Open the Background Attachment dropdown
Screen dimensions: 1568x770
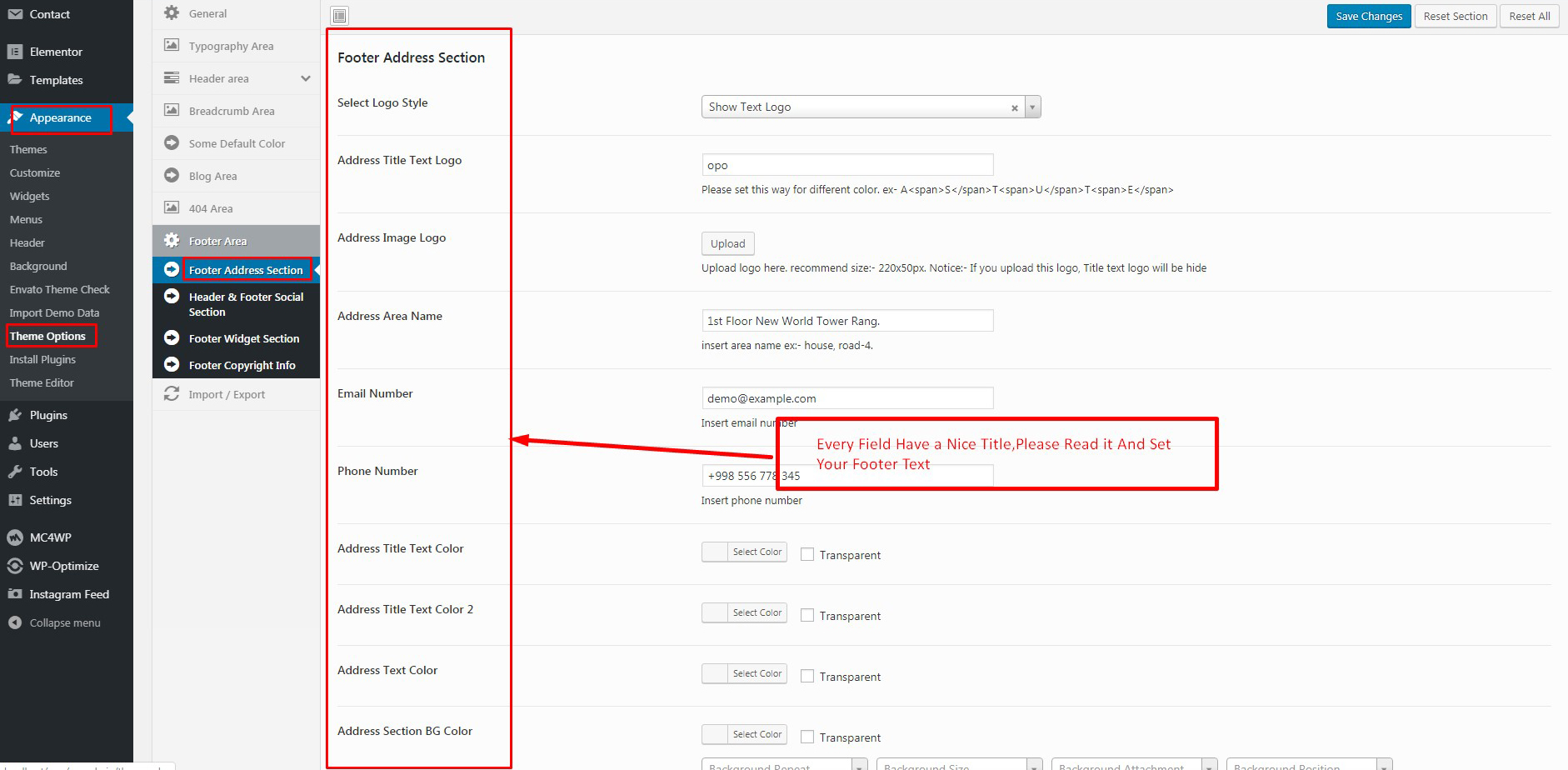(1134, 764)
